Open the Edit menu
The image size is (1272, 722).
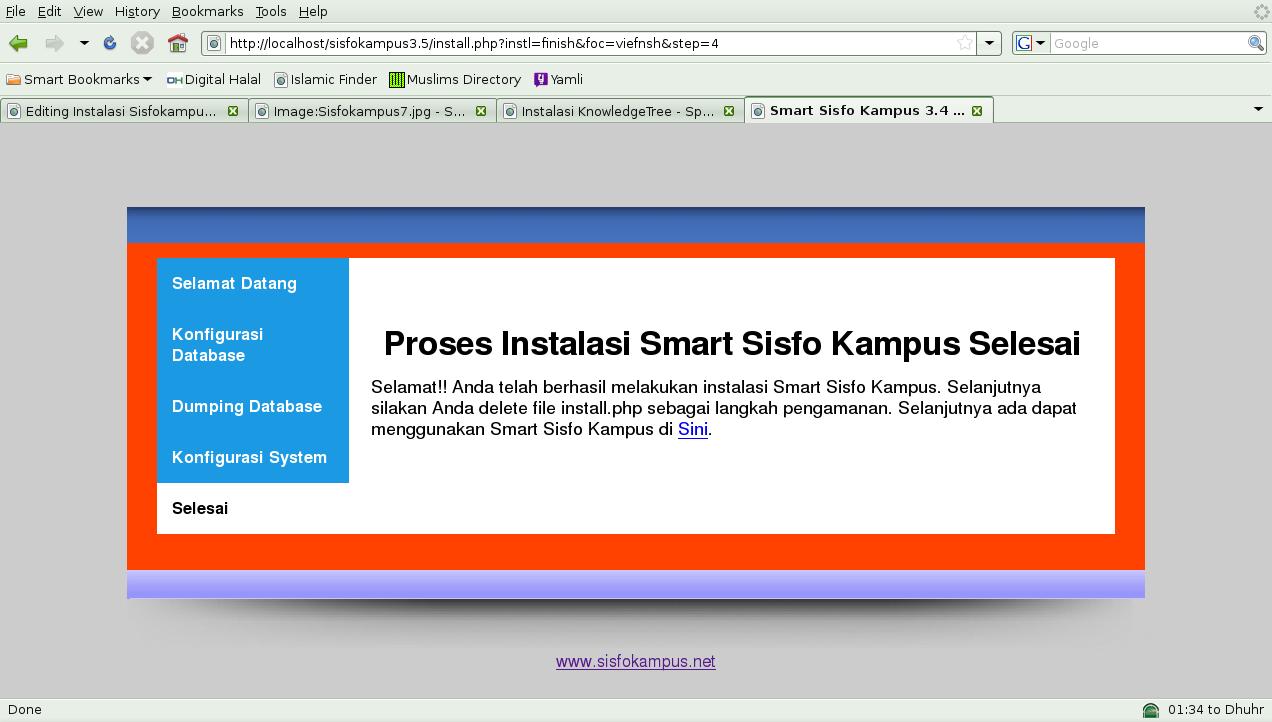[49, 11]
